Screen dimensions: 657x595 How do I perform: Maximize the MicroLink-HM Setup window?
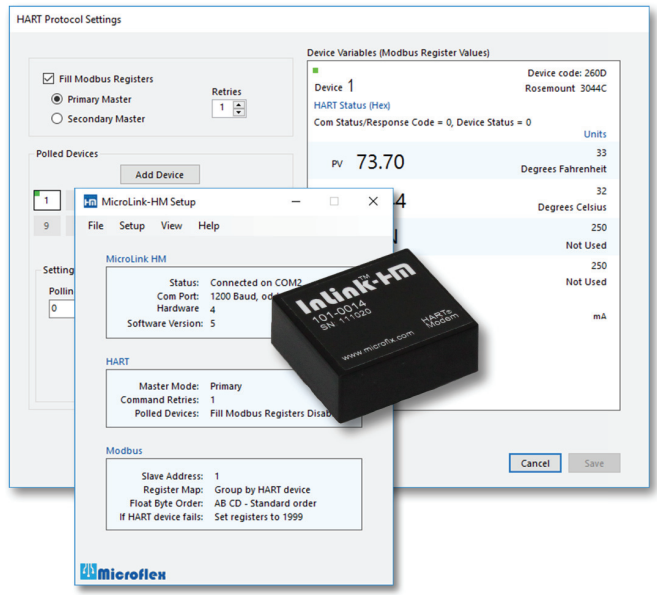point(334,202)
